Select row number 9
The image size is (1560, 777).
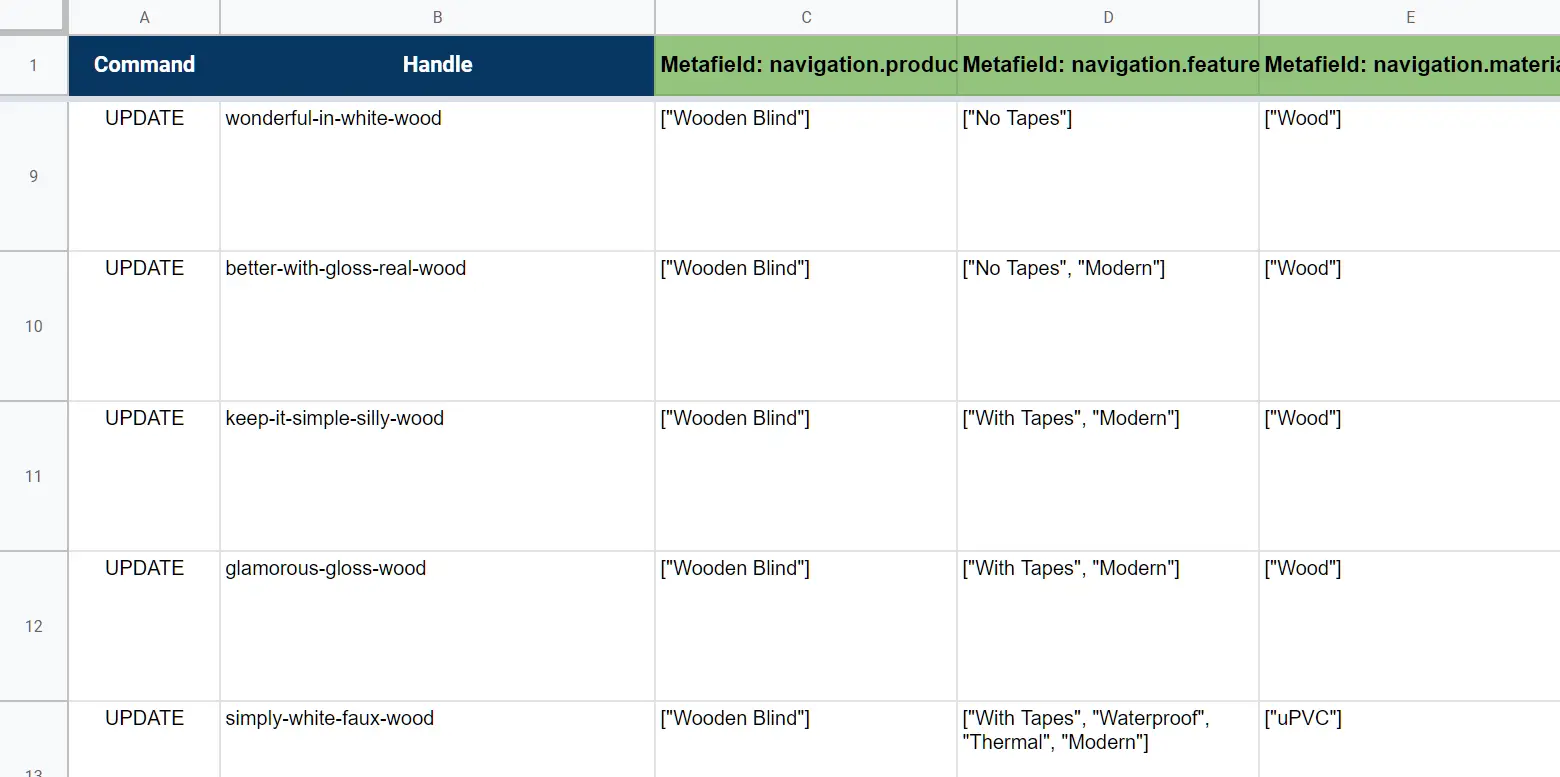[33, 175]
